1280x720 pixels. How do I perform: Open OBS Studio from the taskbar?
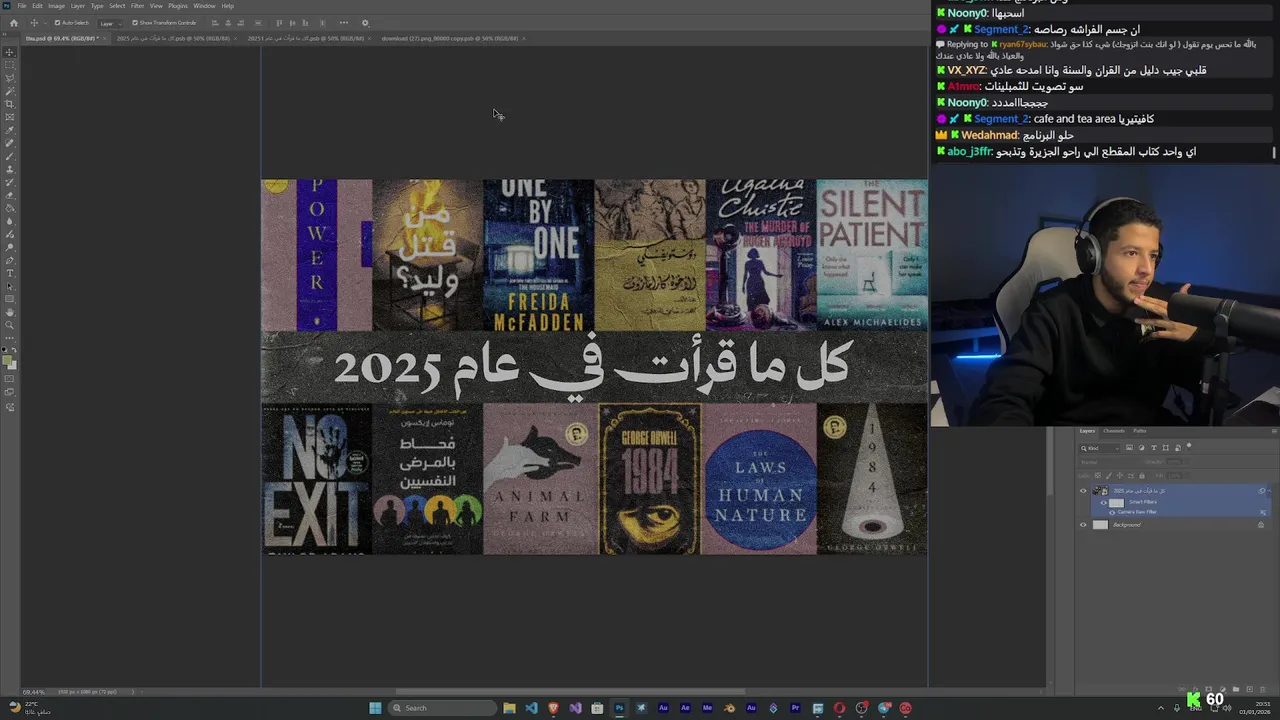tap(861, 708)
